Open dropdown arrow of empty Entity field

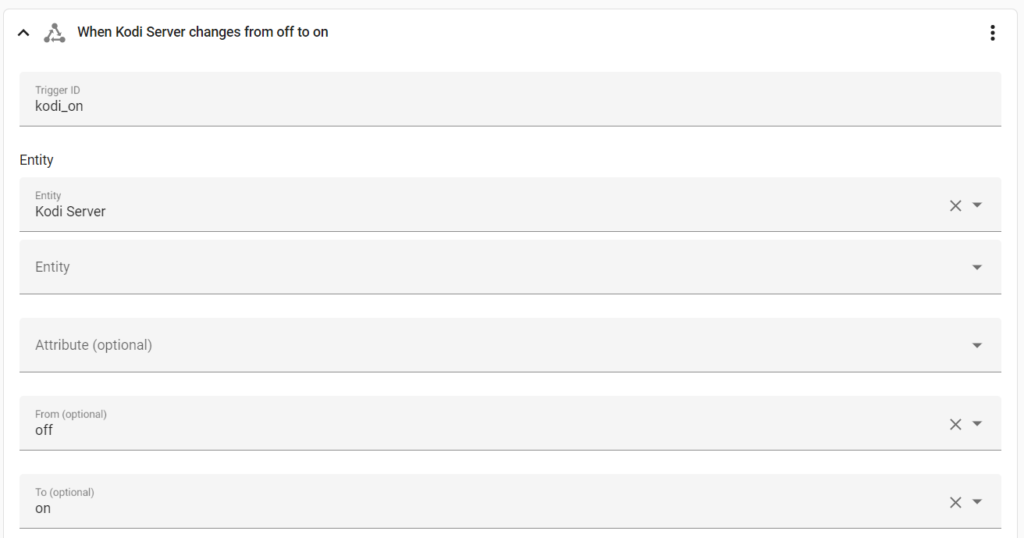point(977,267)
